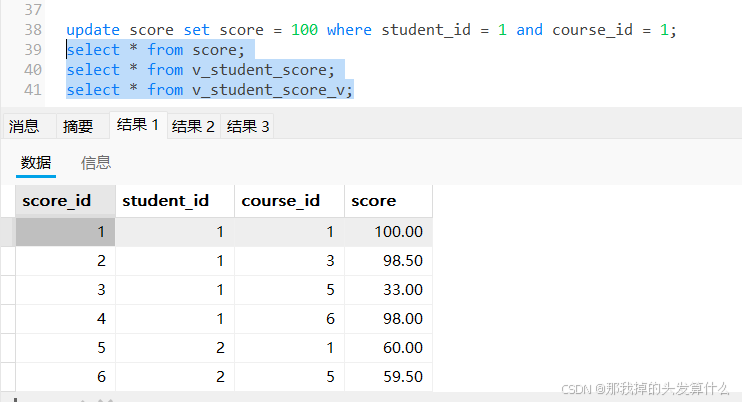Click the course_id column header

(x=290, y=201)
